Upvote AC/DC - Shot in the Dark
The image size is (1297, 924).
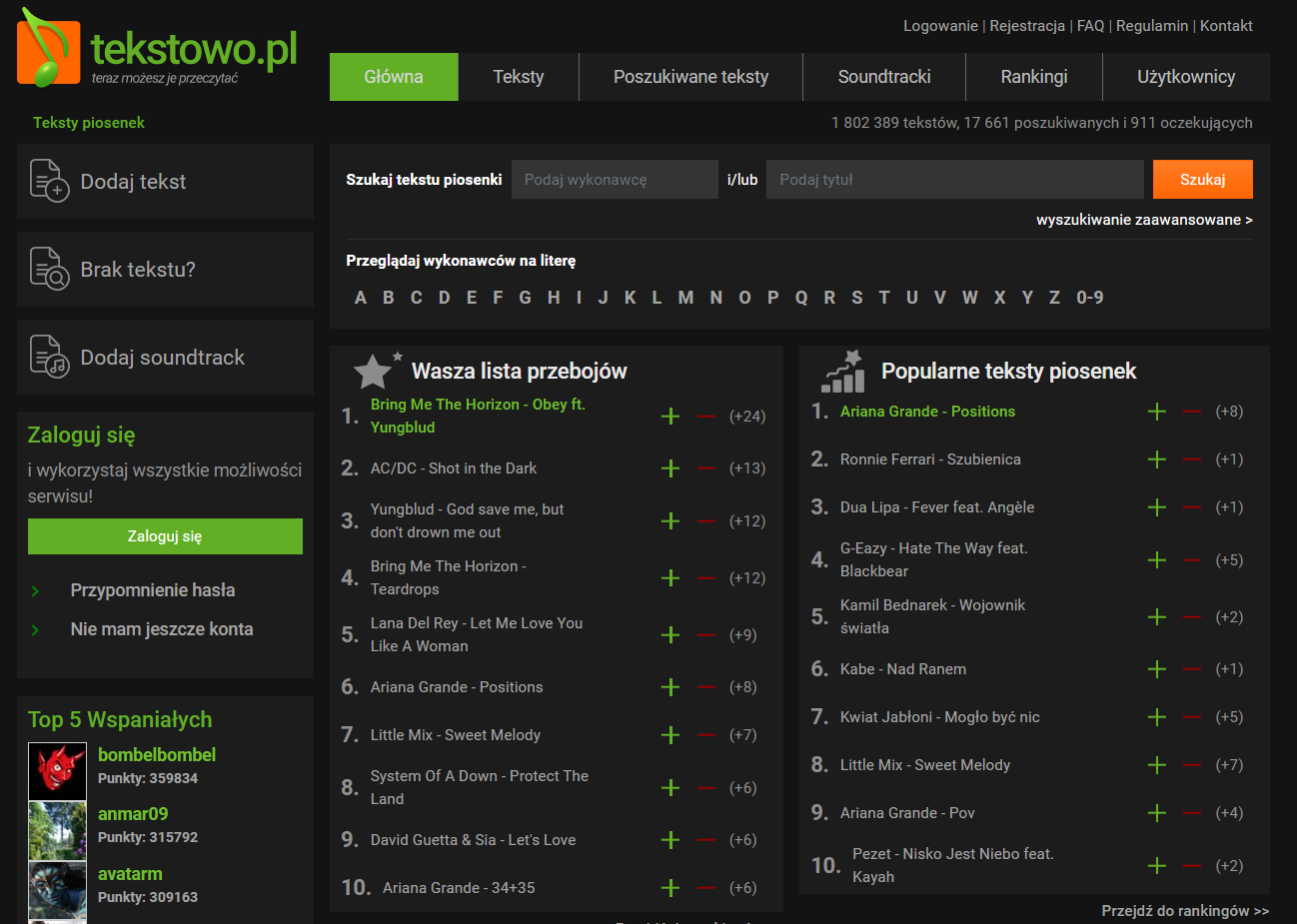pos(670,468)
